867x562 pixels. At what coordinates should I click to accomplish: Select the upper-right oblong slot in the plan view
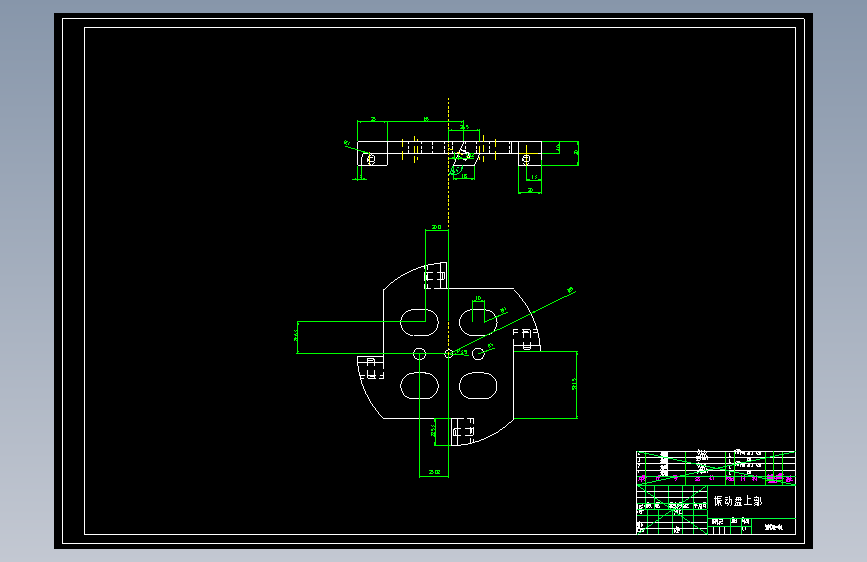478,322
